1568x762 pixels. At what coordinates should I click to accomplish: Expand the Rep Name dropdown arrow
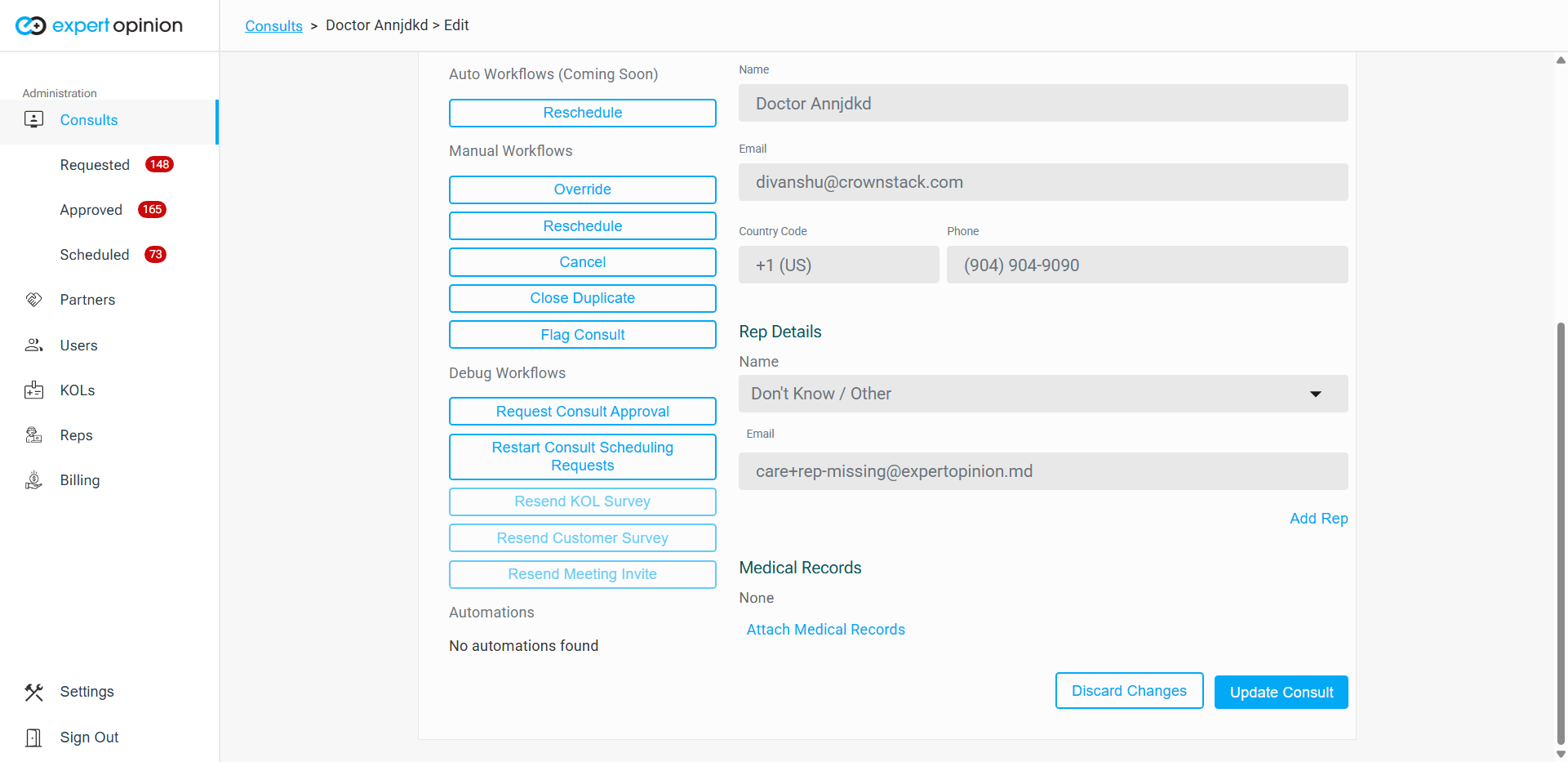click(x=1315, y=394)
